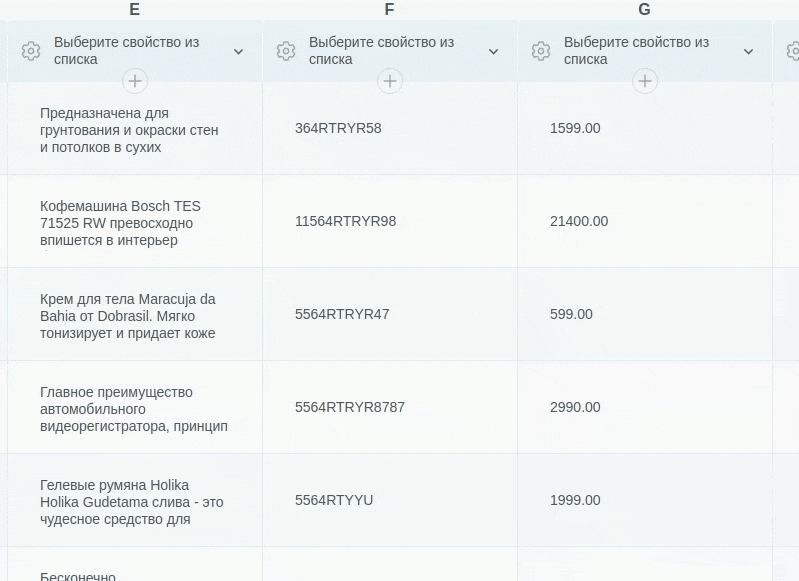Image resolution: width=799 pixels, height=581 pixels.
Task: Select column letter F header
Action: (389, 9)
